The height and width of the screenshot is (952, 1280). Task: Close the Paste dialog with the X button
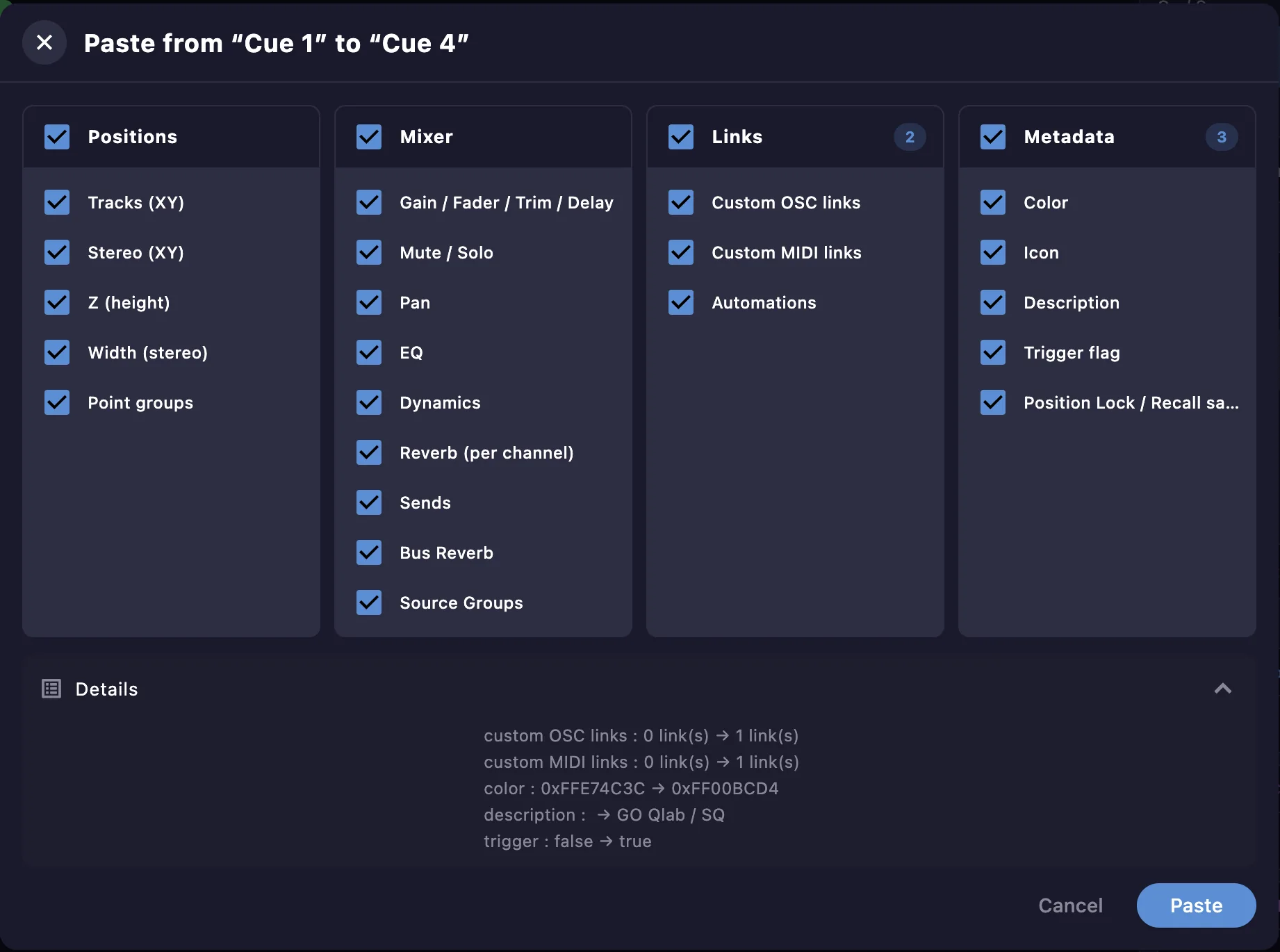click(44, 43)
